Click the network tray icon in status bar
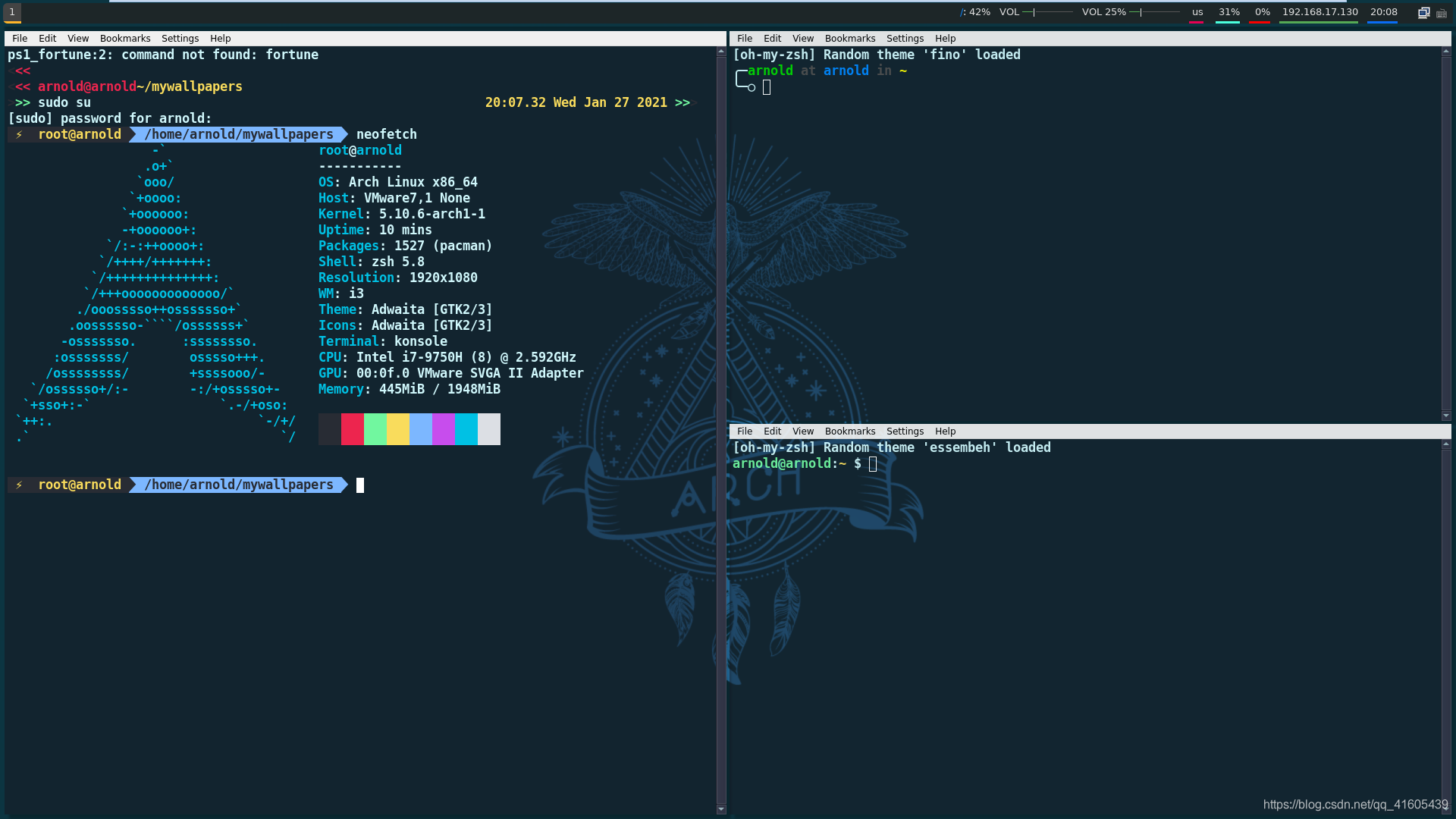The image size is (1456, 819). click(x=1423, y=12)
